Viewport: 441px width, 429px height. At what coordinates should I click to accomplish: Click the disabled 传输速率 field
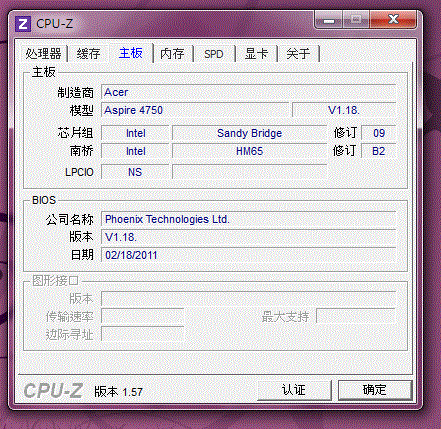tap(143, 316)
